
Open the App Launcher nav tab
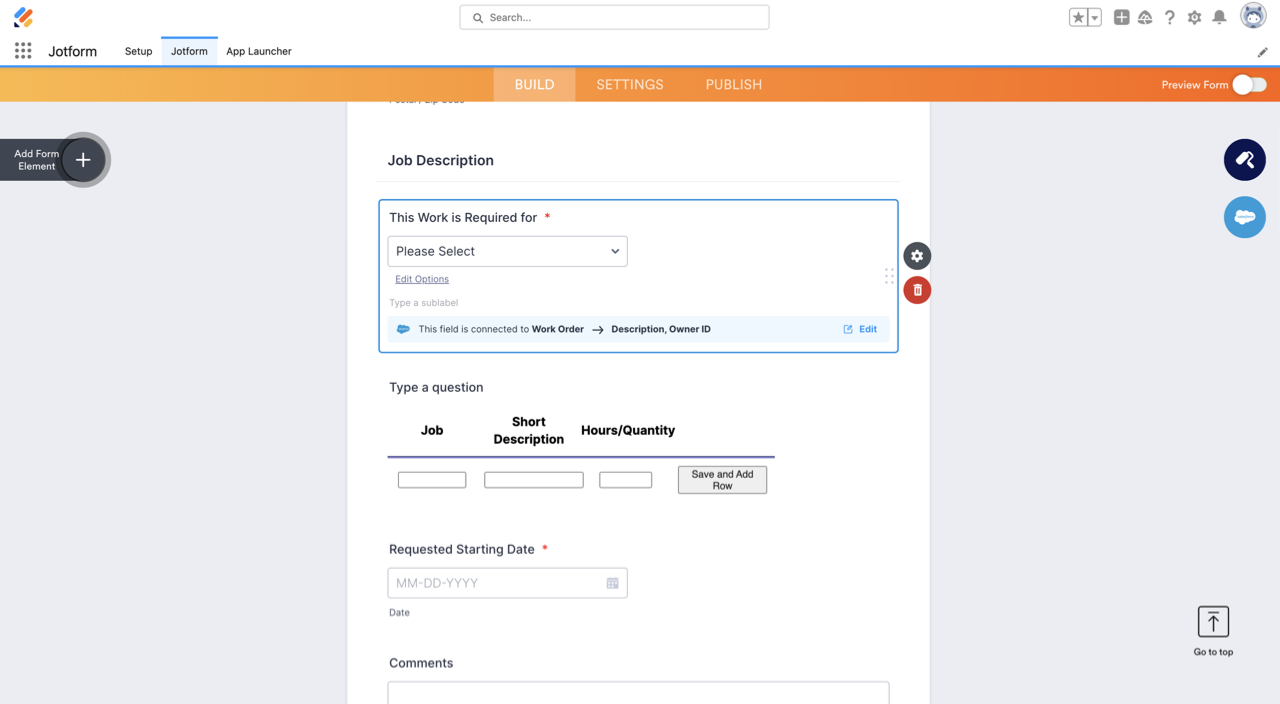(x=259, y=51)
